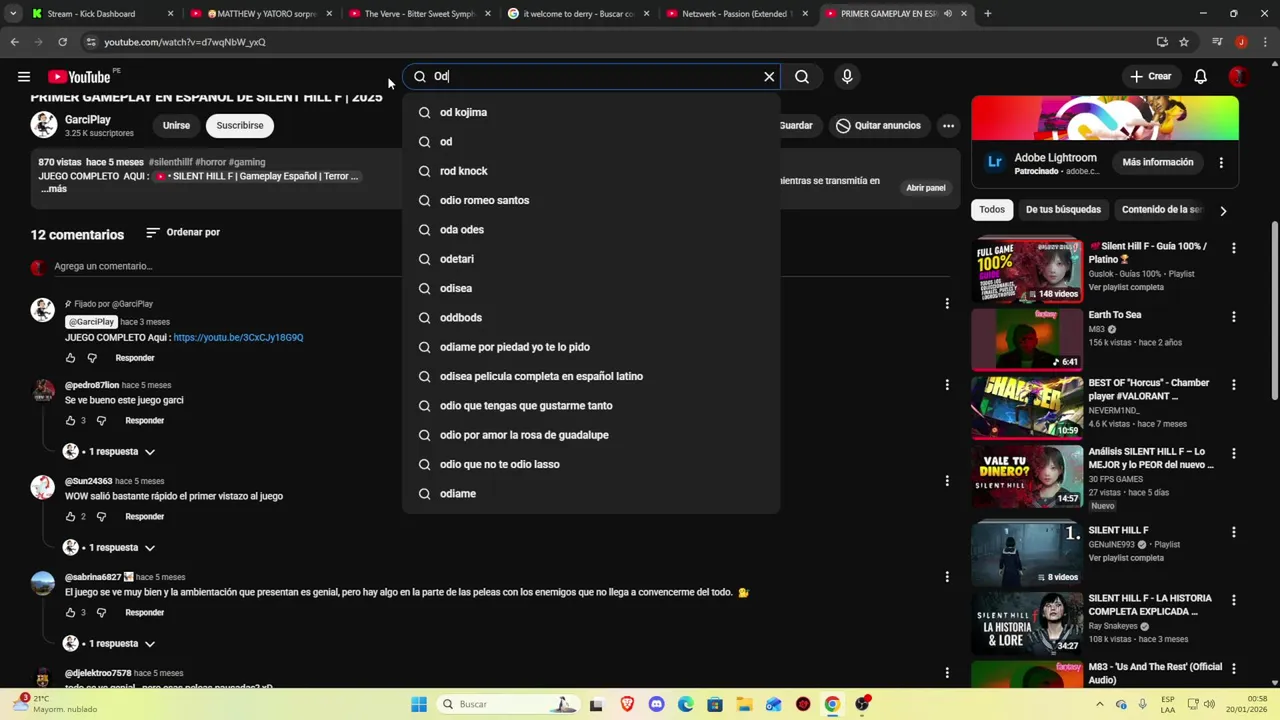The height and width of the screenshot is (720, 1280).
Task: Select suggestion 'odio que no te odio lasso'
Action: 591,464
